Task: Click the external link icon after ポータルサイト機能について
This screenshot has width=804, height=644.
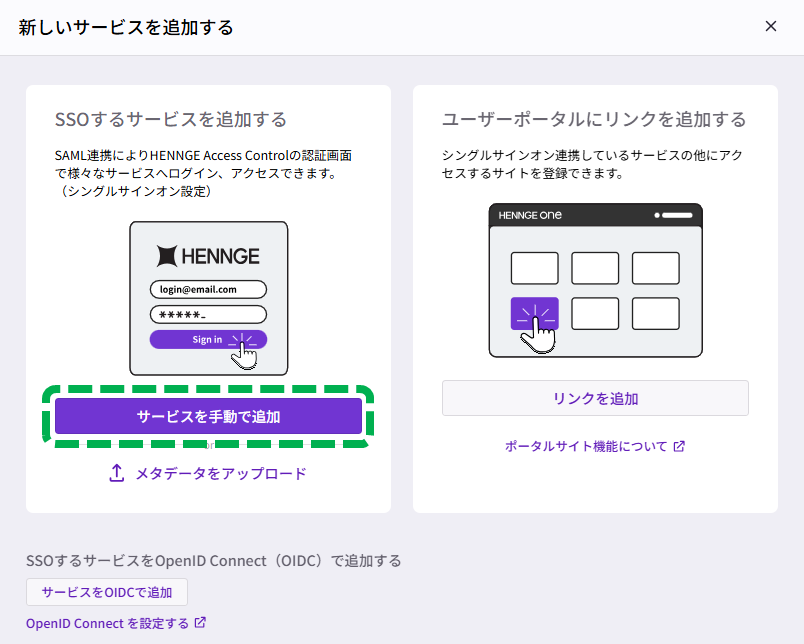Action: click(x=679, y=446)
